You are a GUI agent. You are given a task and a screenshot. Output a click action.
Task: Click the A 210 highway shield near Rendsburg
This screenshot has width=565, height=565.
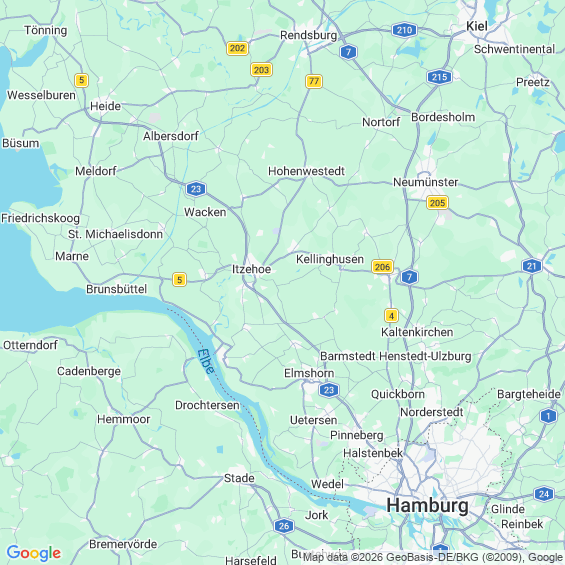click(x=404, y=30)
